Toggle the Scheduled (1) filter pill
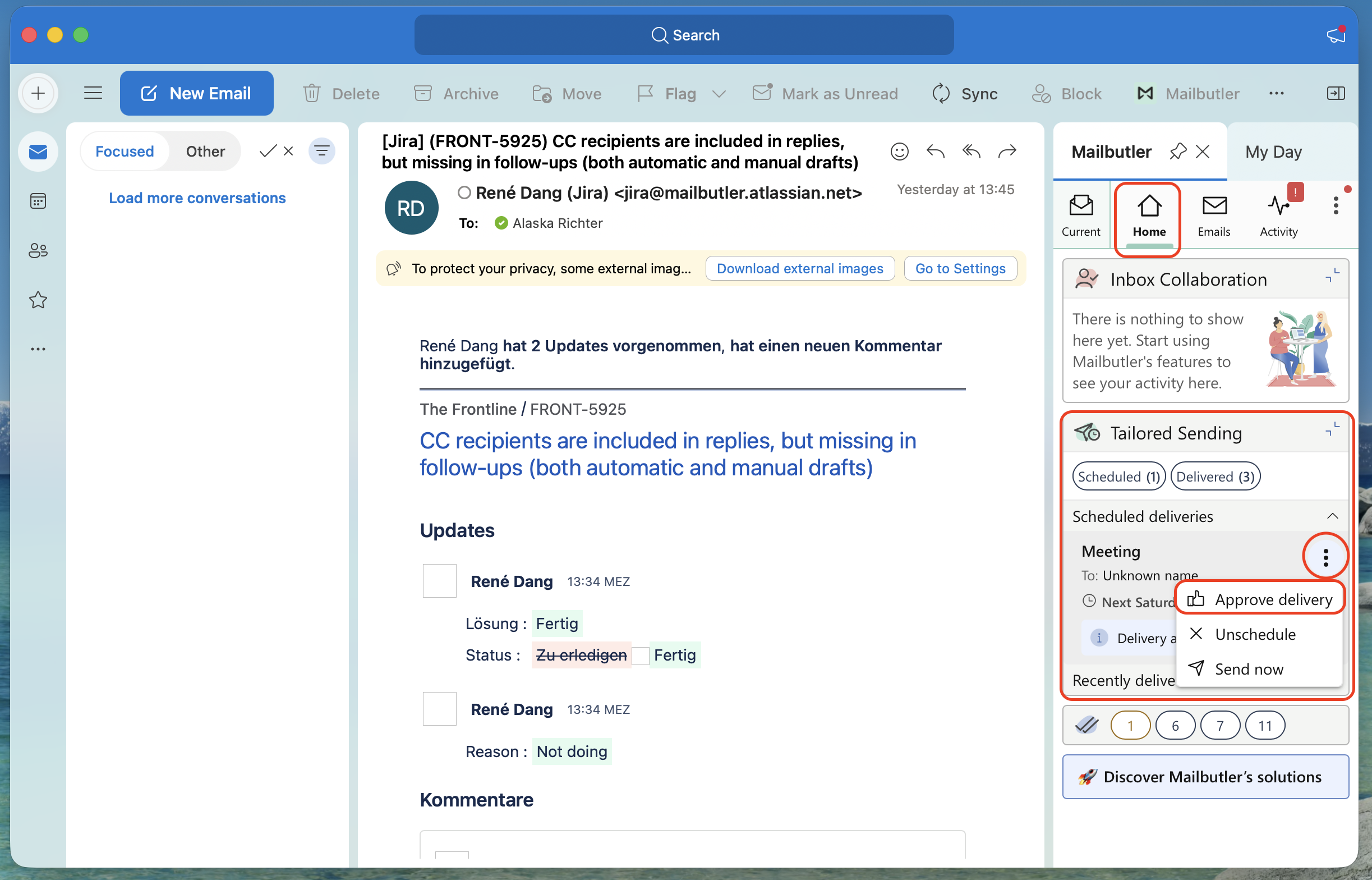This screenshot has height=880, width=1372. point(1118,476)
